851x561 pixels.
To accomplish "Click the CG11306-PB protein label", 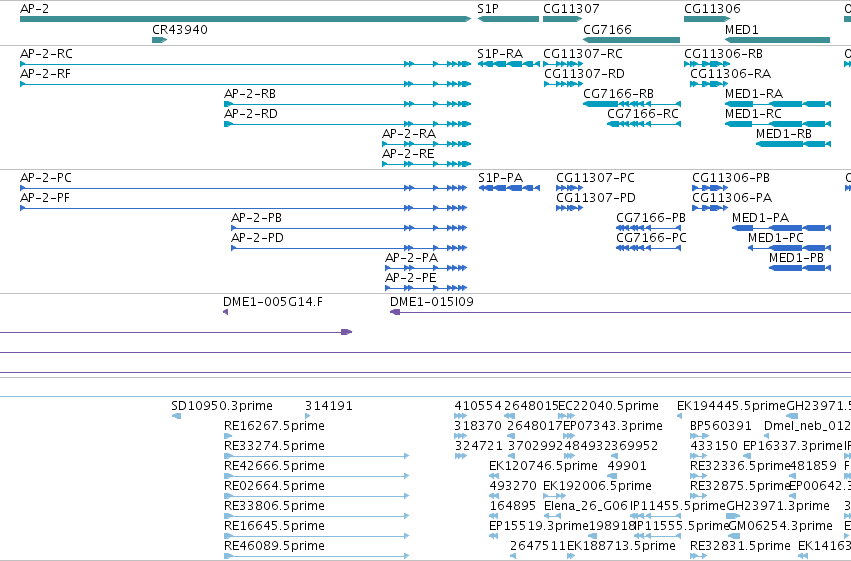I will pos(731,178).
